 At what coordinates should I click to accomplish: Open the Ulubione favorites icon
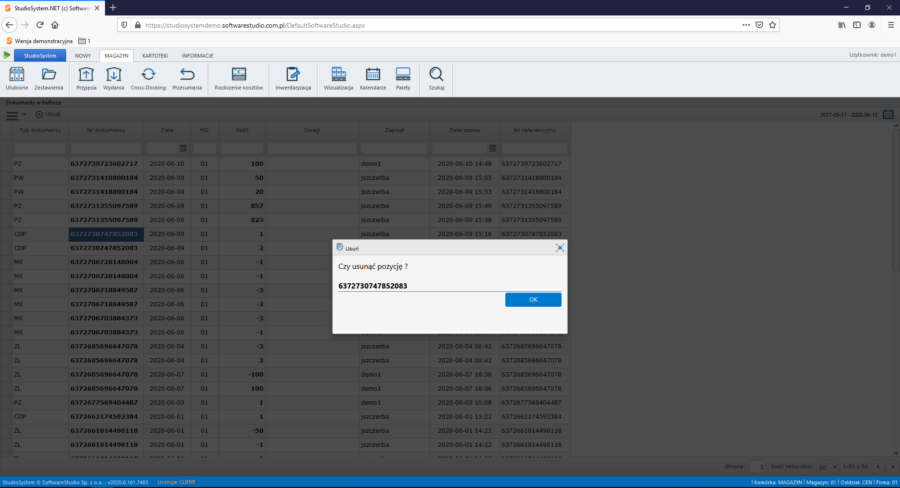[17, 79]
